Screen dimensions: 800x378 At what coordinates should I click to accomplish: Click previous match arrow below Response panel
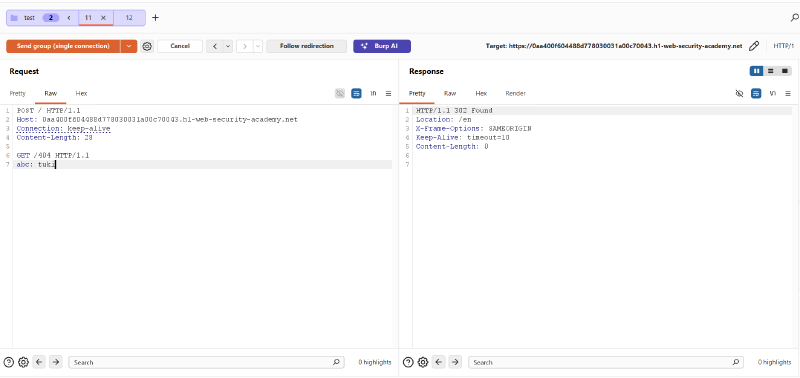pos(439,363)
